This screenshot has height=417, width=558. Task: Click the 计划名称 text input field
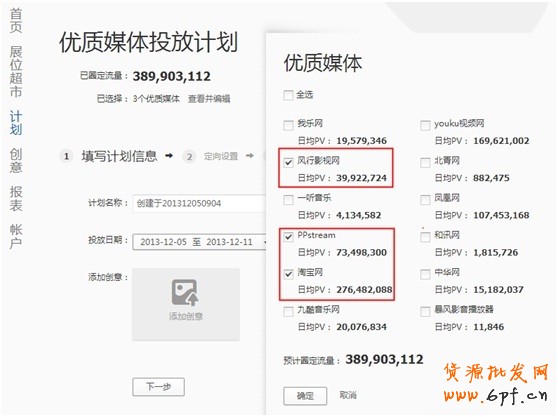click(x=199, y=204)
